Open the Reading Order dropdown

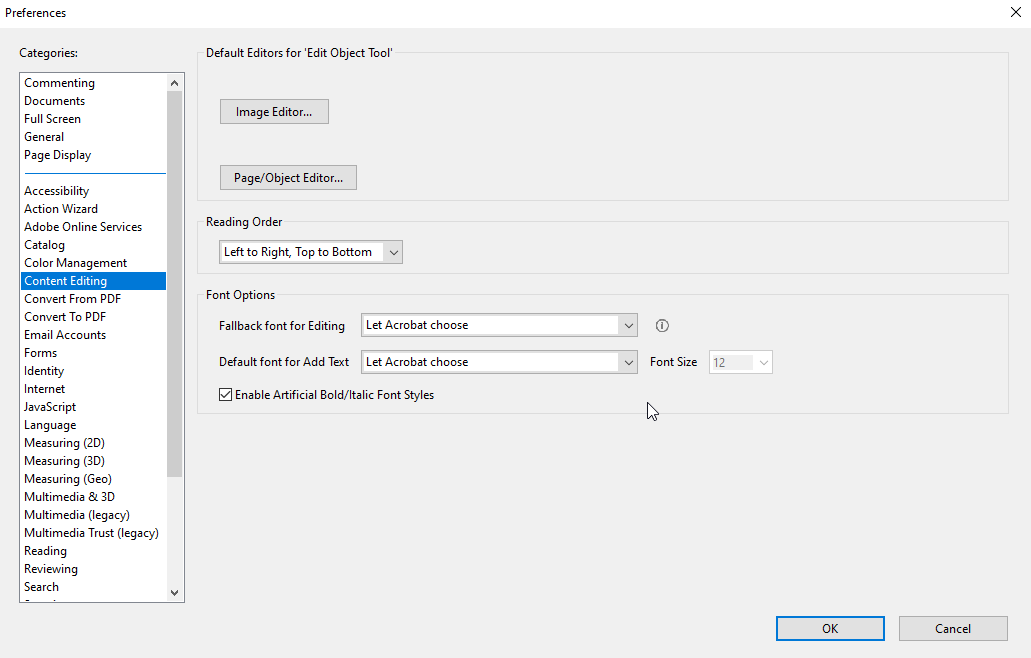394,252
